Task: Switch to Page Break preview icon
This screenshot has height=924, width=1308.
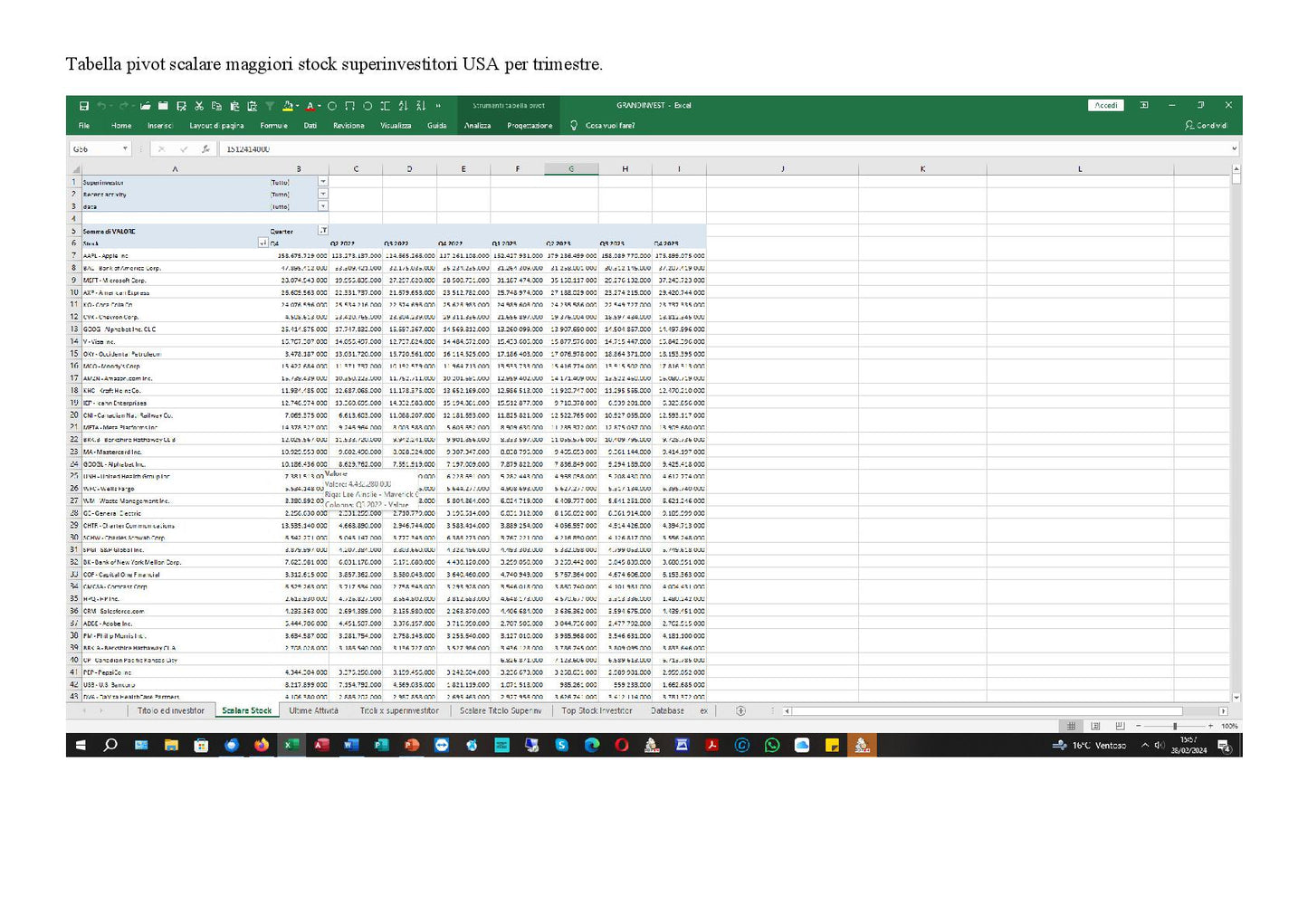Action: click(x=1120, y=726)
